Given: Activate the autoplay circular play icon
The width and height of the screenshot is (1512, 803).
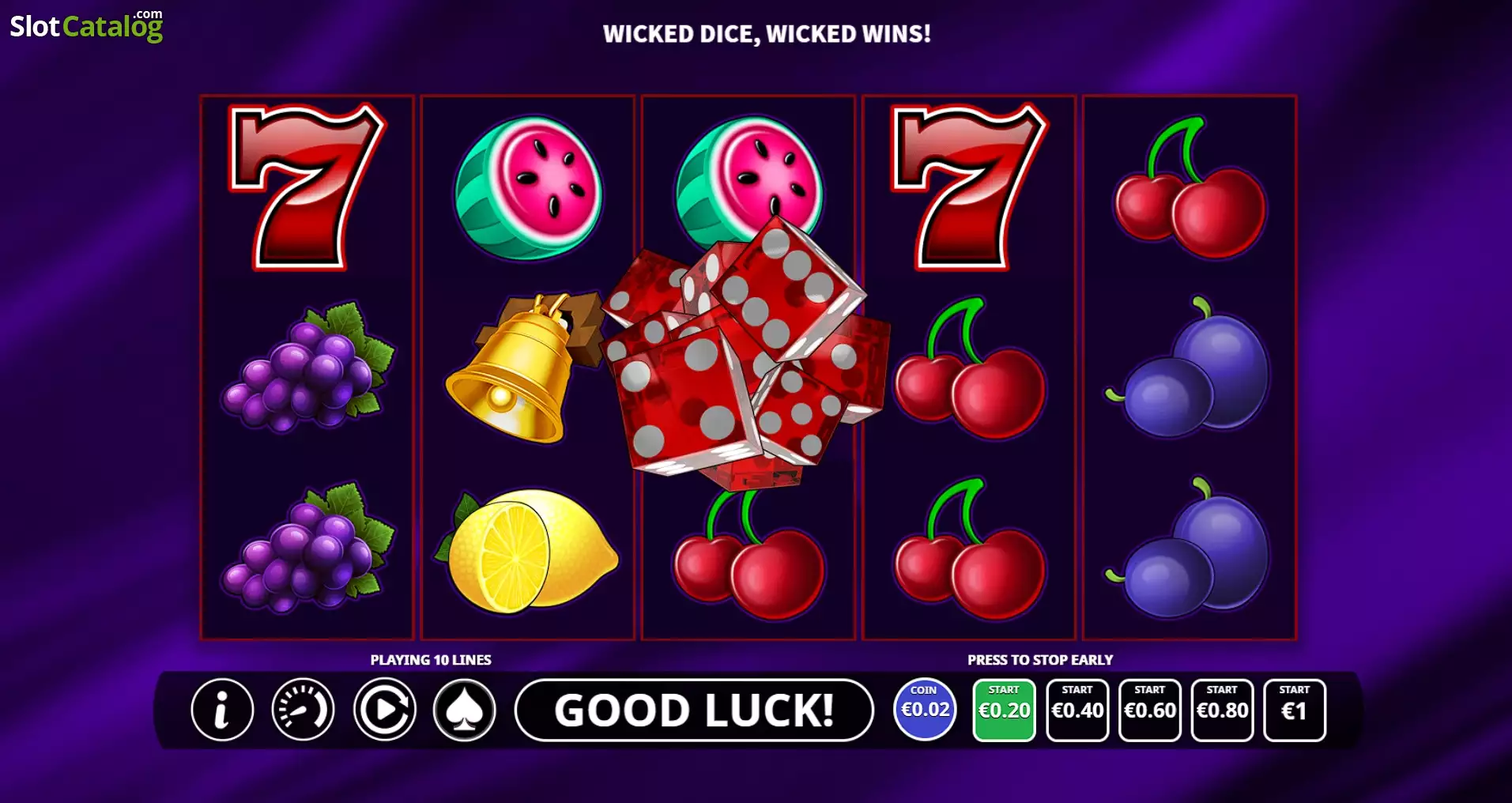Looking at the screenshot, I should pyautogui.click(x=384, y=710).
